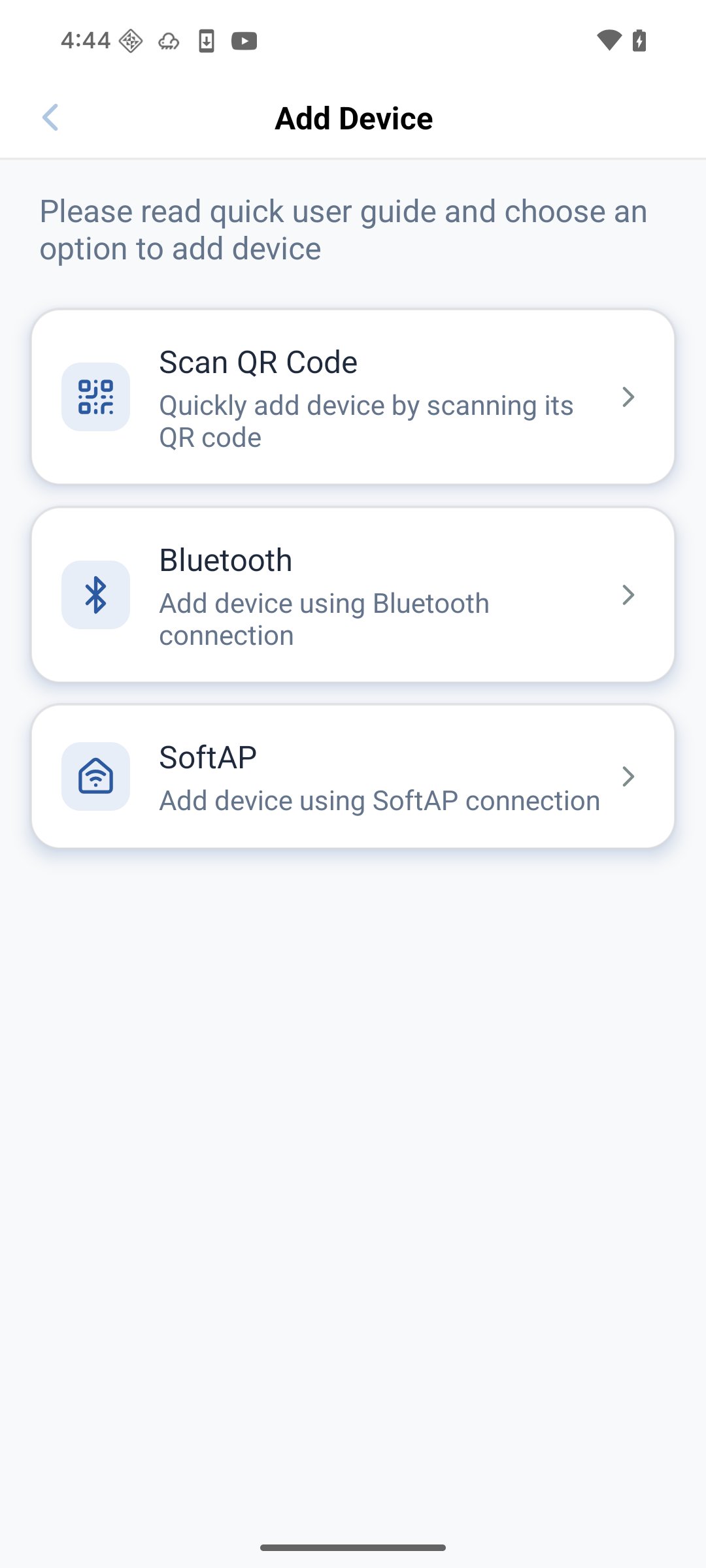Open Scan QR Code chevron arrow
The width and height of the screenshot is (706, 1568).
(628, 397)
